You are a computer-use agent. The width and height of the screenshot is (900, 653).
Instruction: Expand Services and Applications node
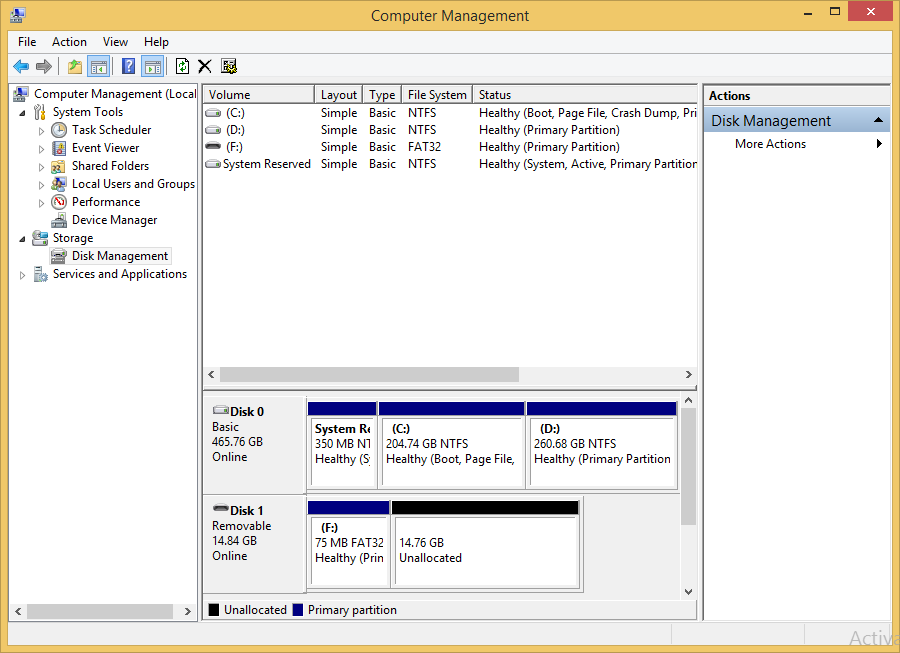[x=22, y=275]
